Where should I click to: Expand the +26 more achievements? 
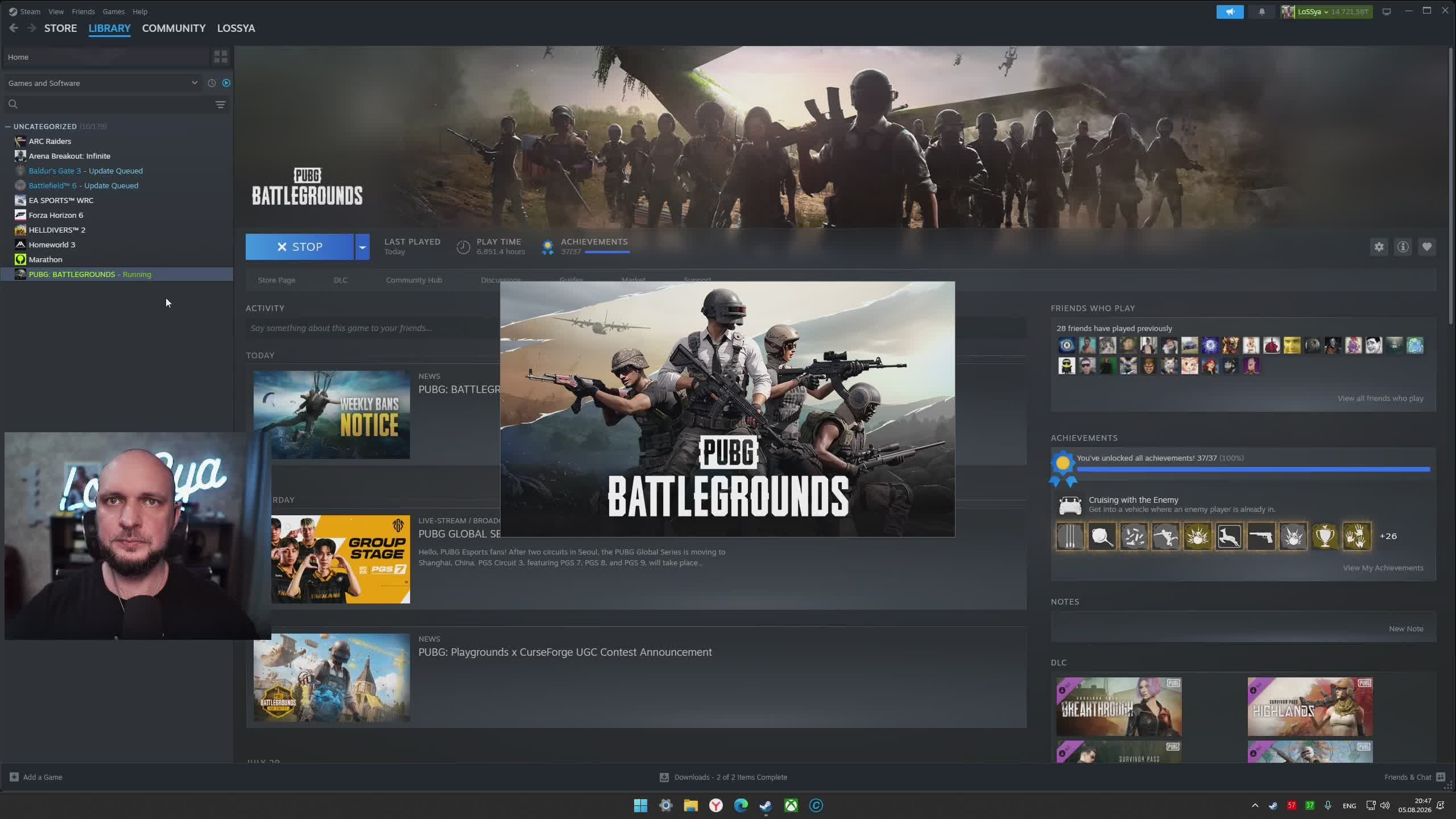coord(1388,536)
